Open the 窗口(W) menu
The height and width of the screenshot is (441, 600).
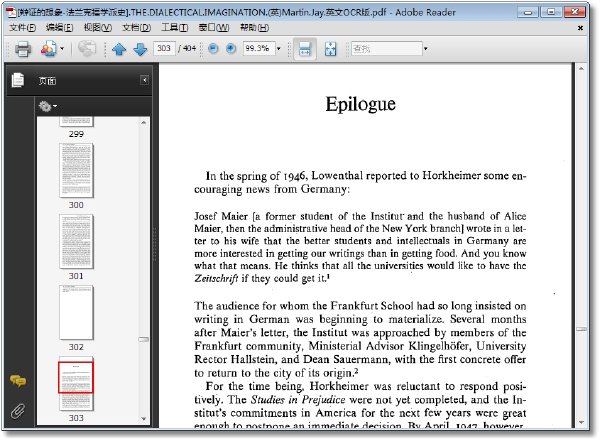click(x=214, y=28)
